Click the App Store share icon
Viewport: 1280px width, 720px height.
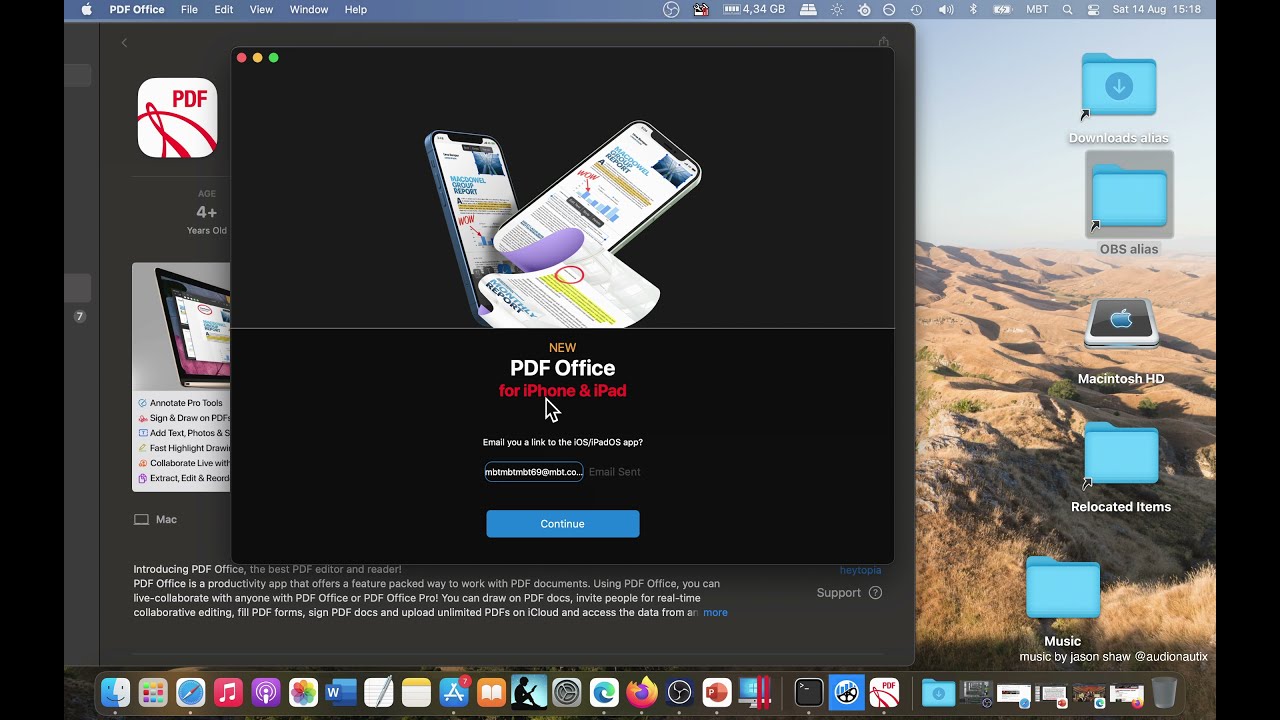pos(883,42)
